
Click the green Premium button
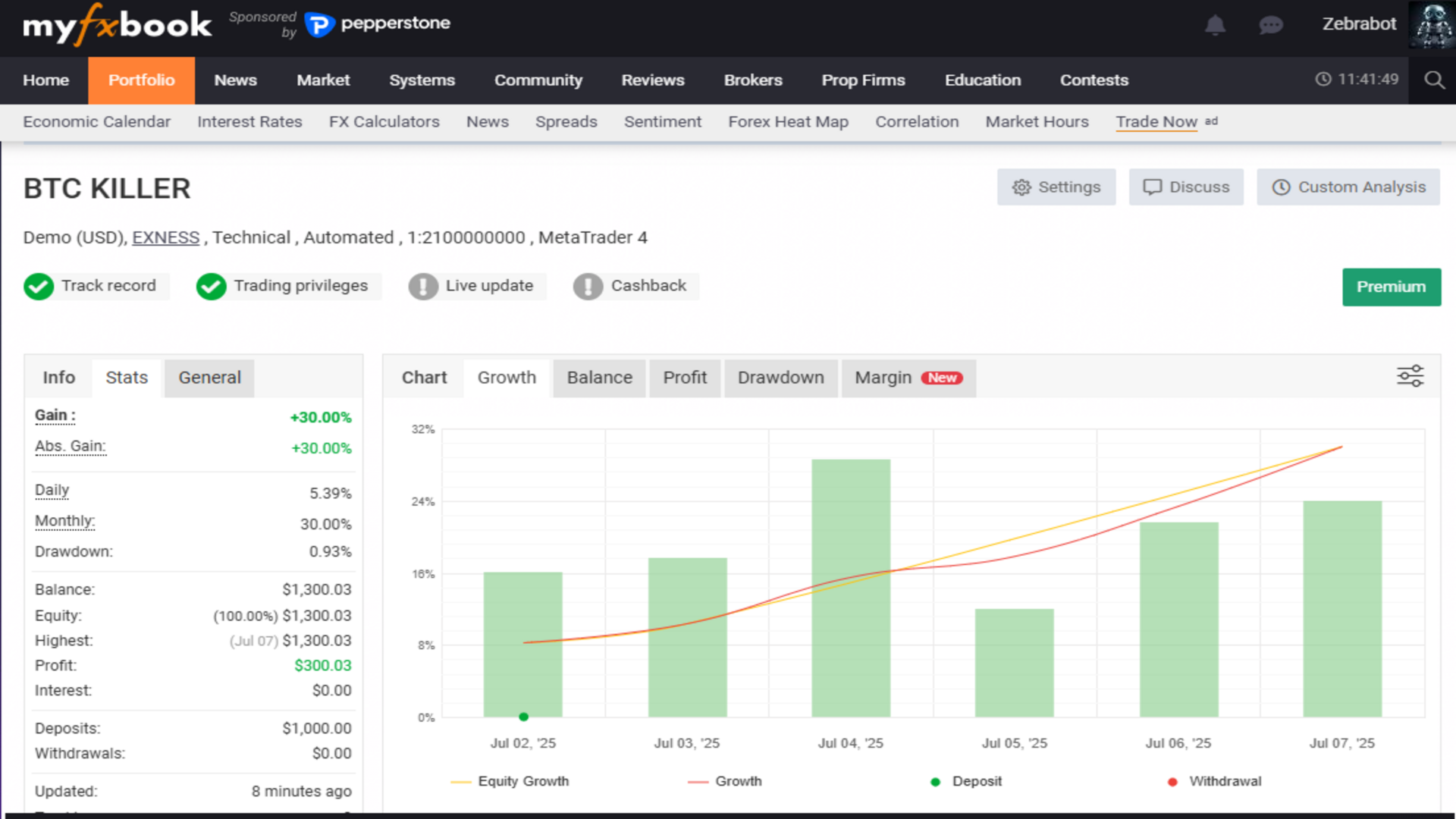tap(1391, 287)
